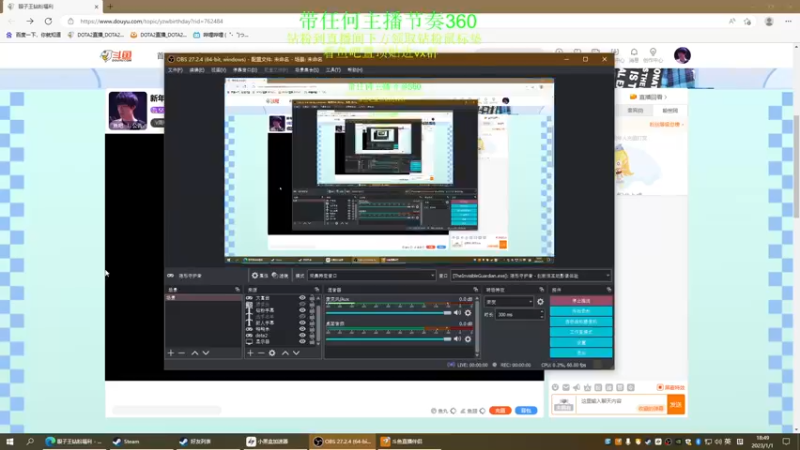The height and width of the screenshot is (450, 800).
Task: Decrease transition duration with down arrow
Action: point(542,317)
